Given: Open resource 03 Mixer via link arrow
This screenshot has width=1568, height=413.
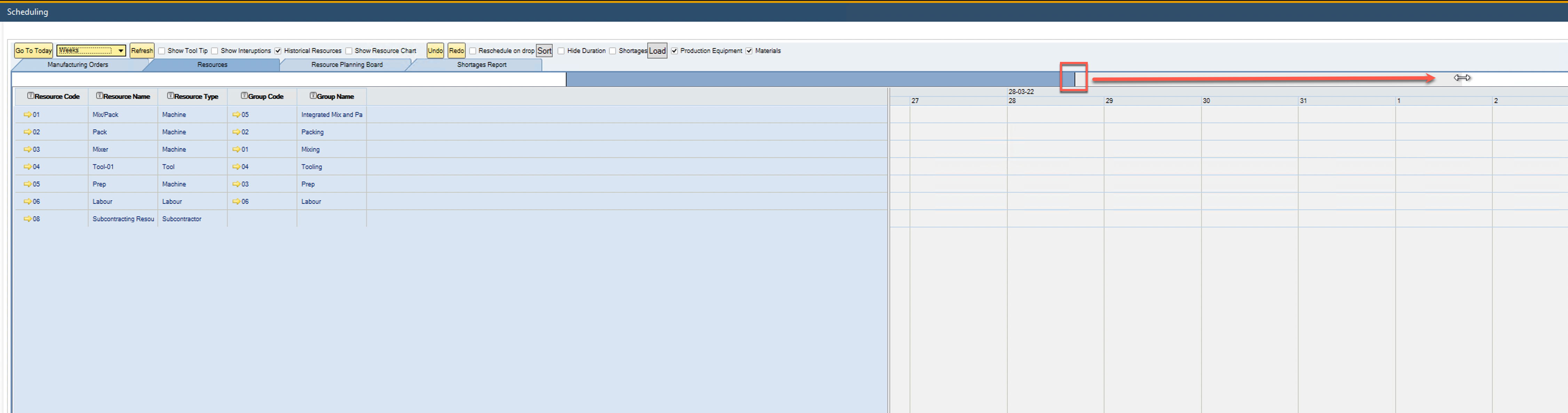Looking at the screenshot, I should pos(27,149).
